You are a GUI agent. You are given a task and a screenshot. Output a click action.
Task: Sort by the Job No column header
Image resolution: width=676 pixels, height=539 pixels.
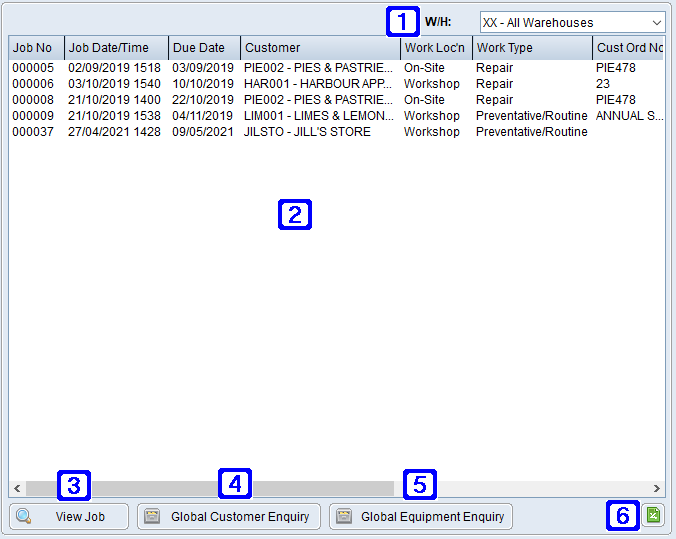(37, 48)
